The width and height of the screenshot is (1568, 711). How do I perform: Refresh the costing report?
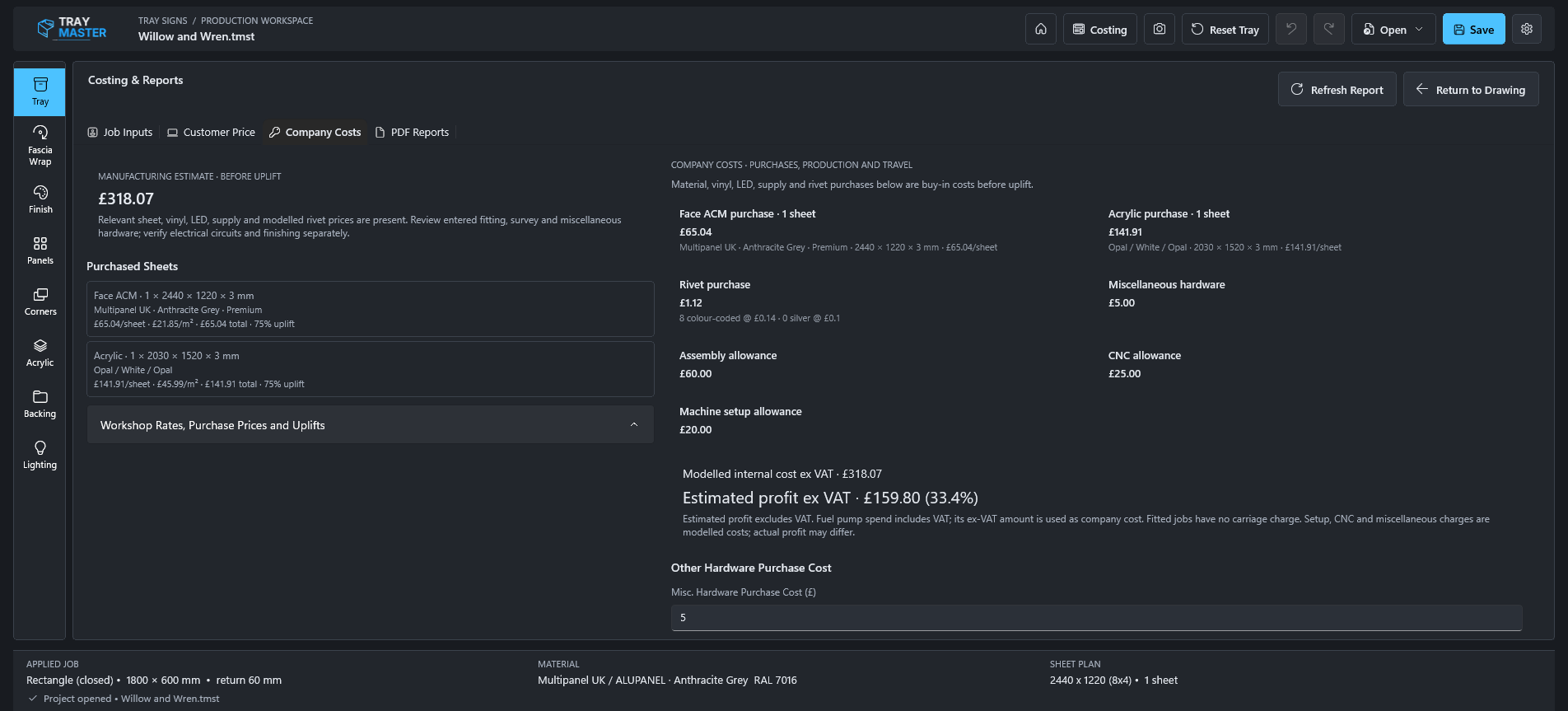pyautogui.click(x=1337, y=89)
